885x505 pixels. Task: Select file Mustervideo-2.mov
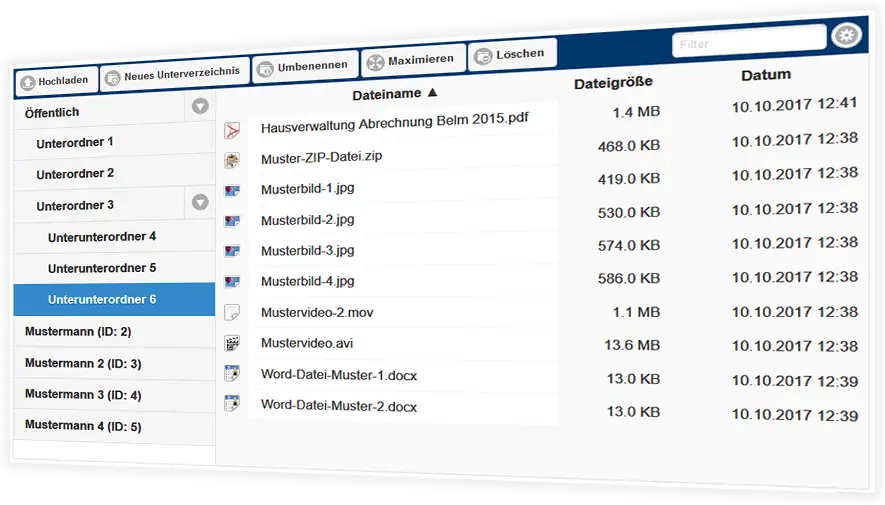pos(317,313)
